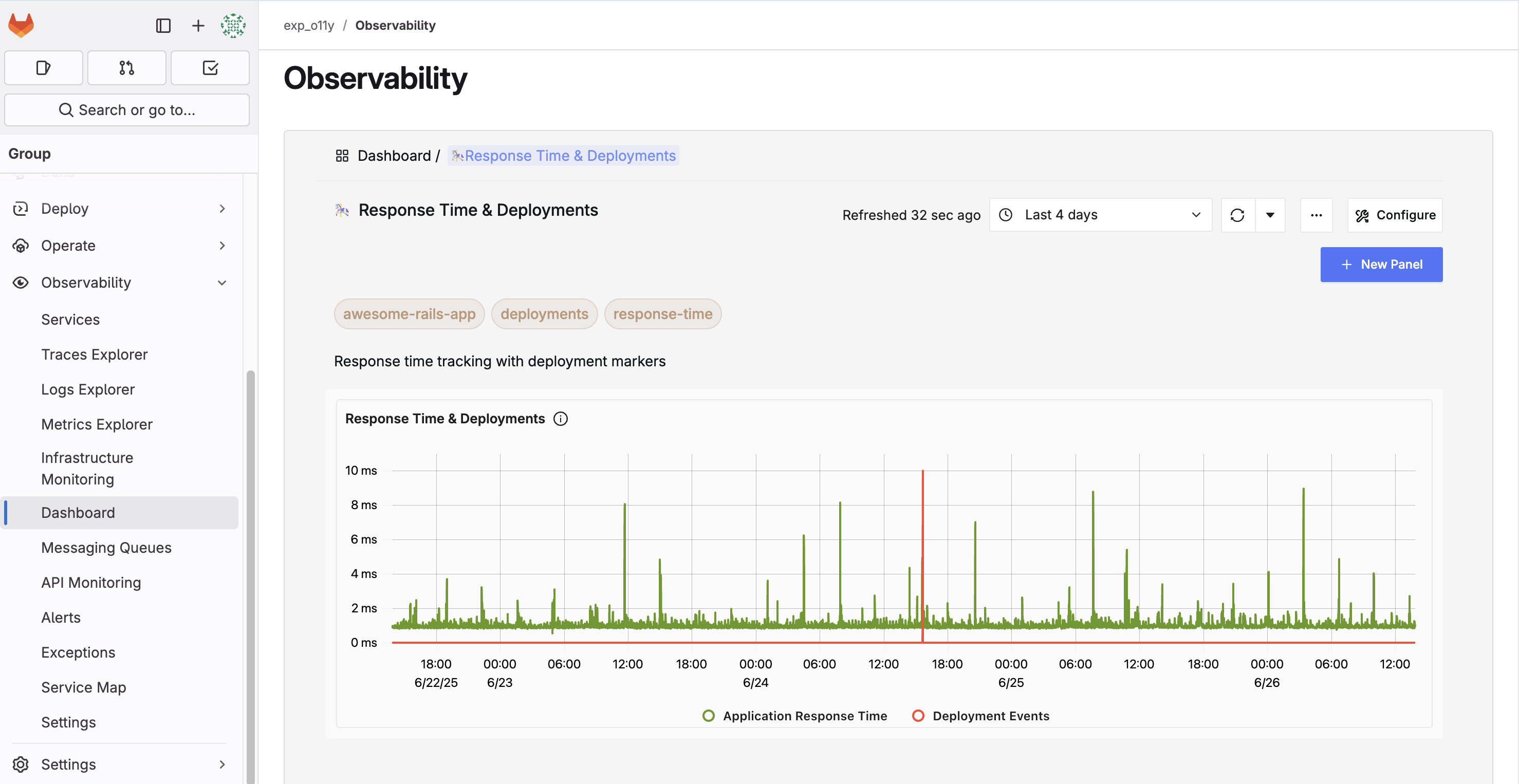Open Metrics Explorer from the sidebar
This screenshot has height=784, width=1519.
click(x=96, y=424)
